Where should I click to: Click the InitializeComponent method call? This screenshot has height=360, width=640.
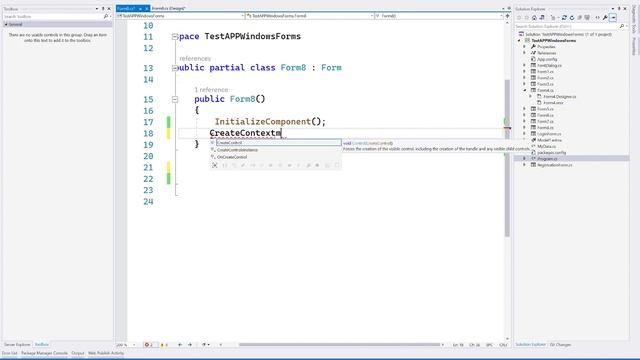tap(263, 122)
